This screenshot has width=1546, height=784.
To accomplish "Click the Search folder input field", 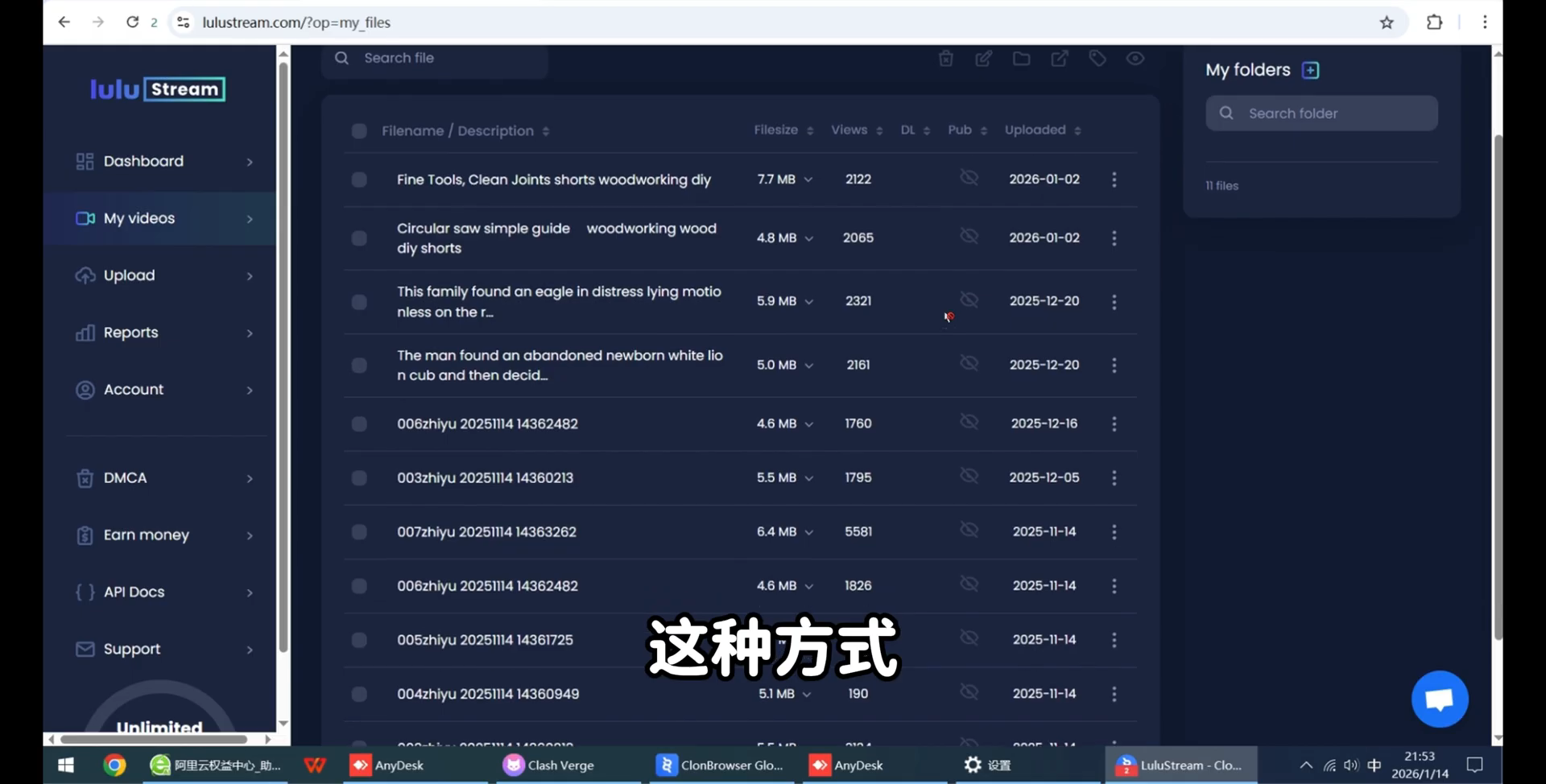I will [1321, 113].
